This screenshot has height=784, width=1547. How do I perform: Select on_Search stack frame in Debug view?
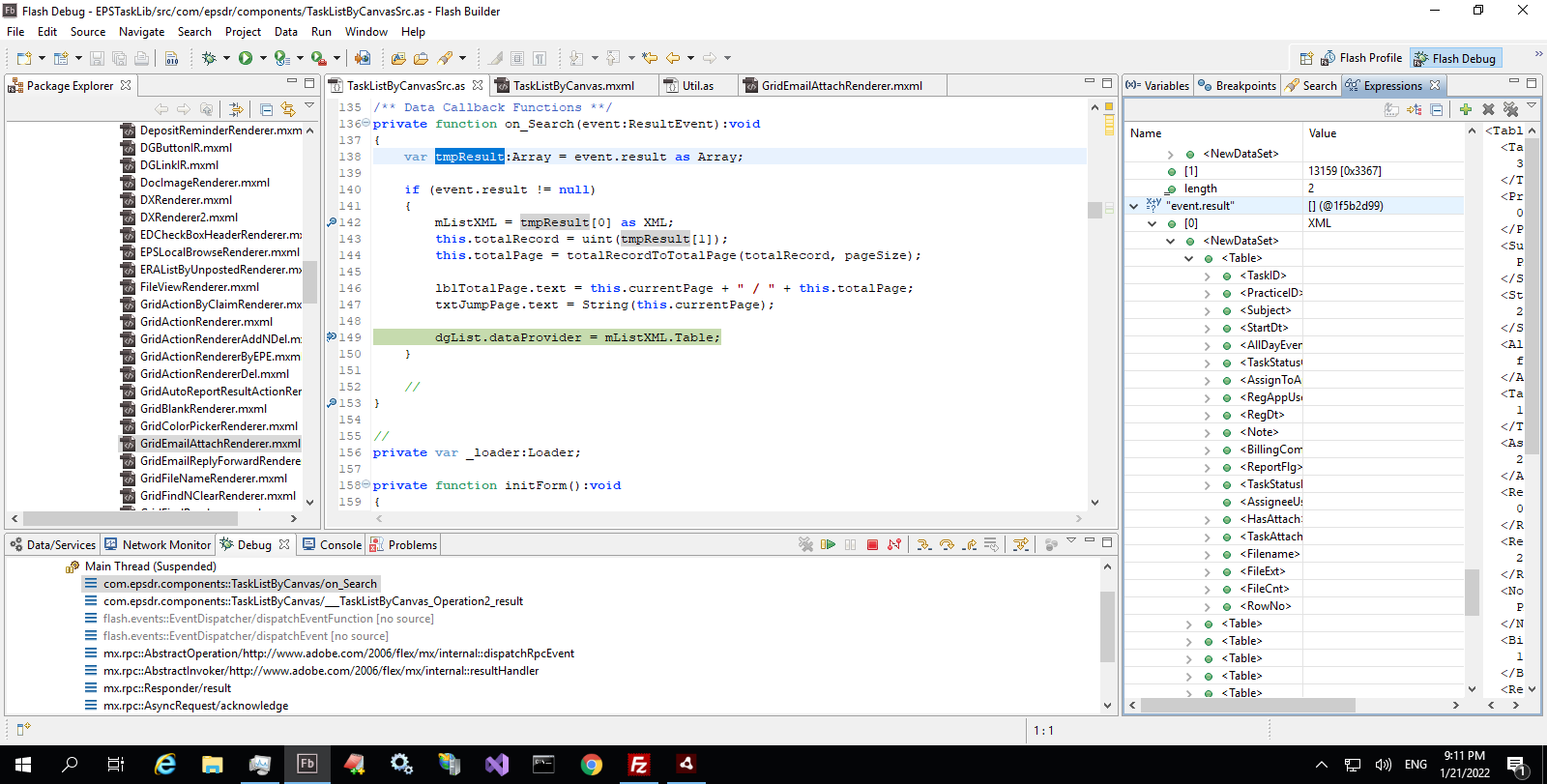pyautogui.click(x=230, y=584)
